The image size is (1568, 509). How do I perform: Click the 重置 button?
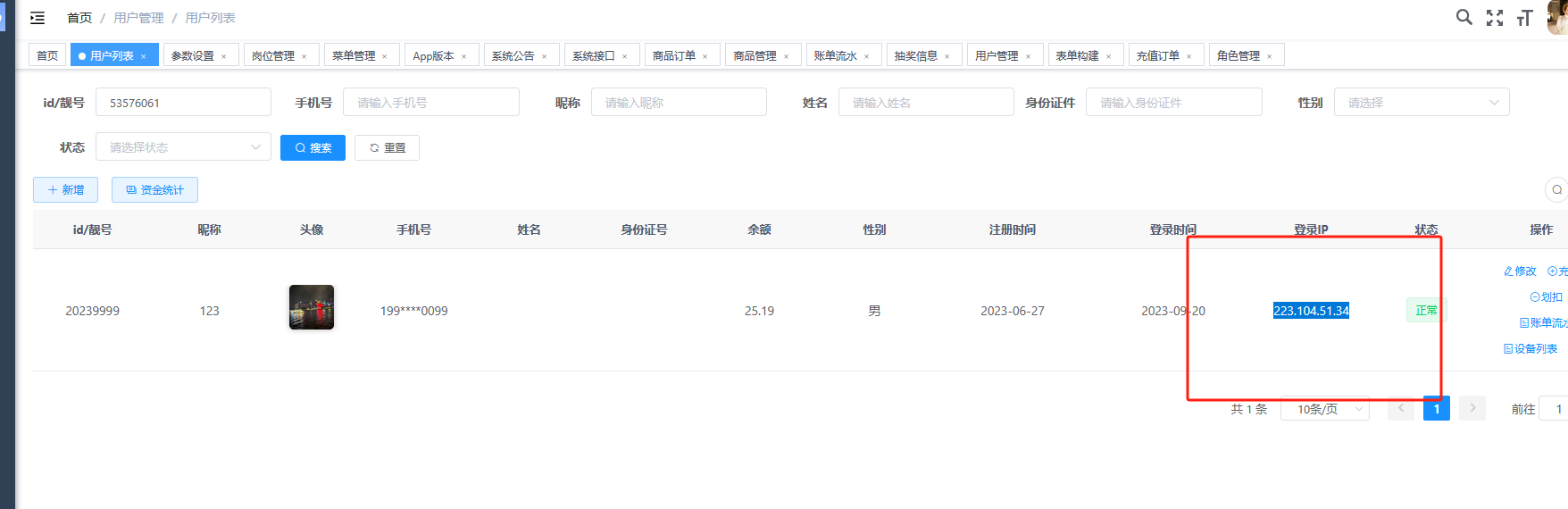(387, 147)
